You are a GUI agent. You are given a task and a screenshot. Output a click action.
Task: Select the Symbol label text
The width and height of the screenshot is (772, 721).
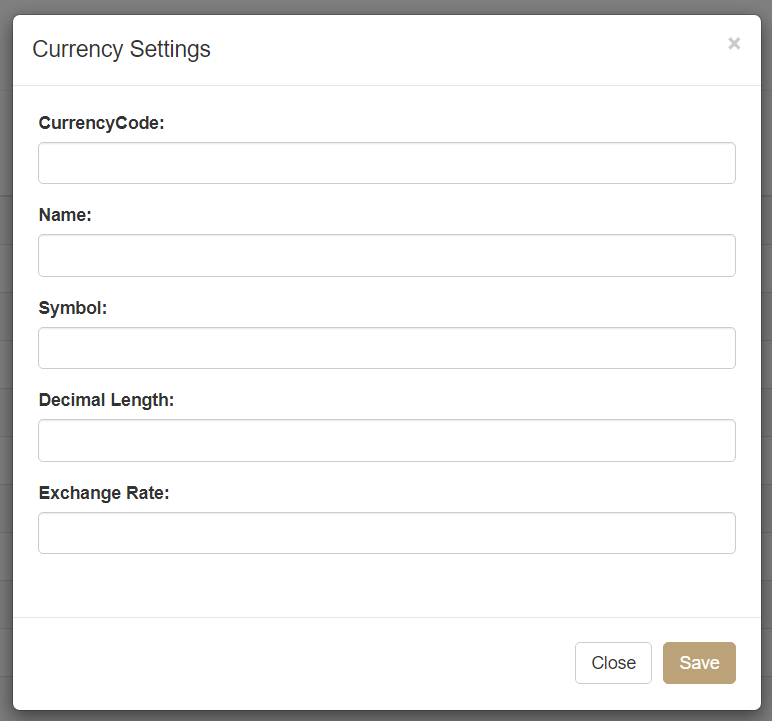click(72, 308)
